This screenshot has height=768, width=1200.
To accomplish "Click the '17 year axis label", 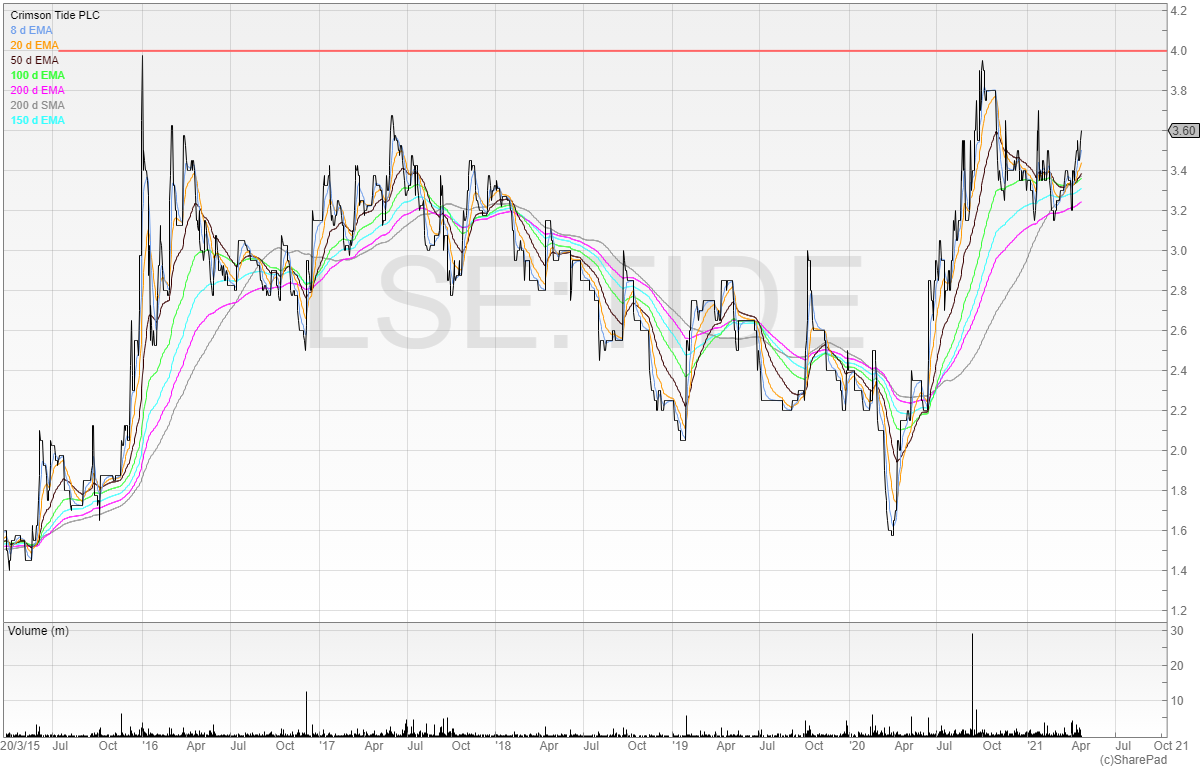I will [327, 746].
